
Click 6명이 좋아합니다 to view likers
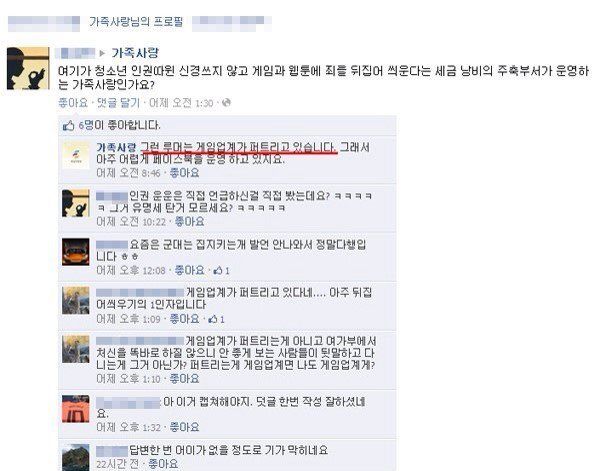[119, 125]
